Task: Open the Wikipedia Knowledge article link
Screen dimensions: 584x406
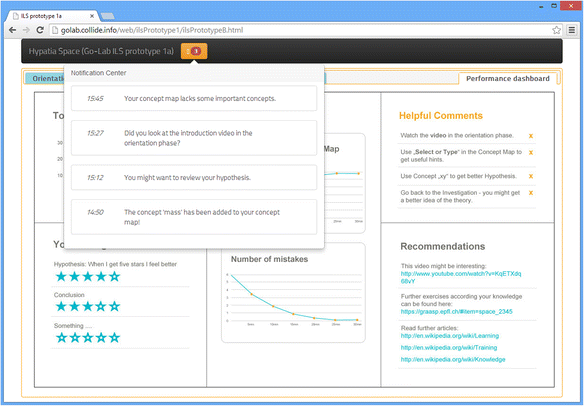Action: coord(453,359)
